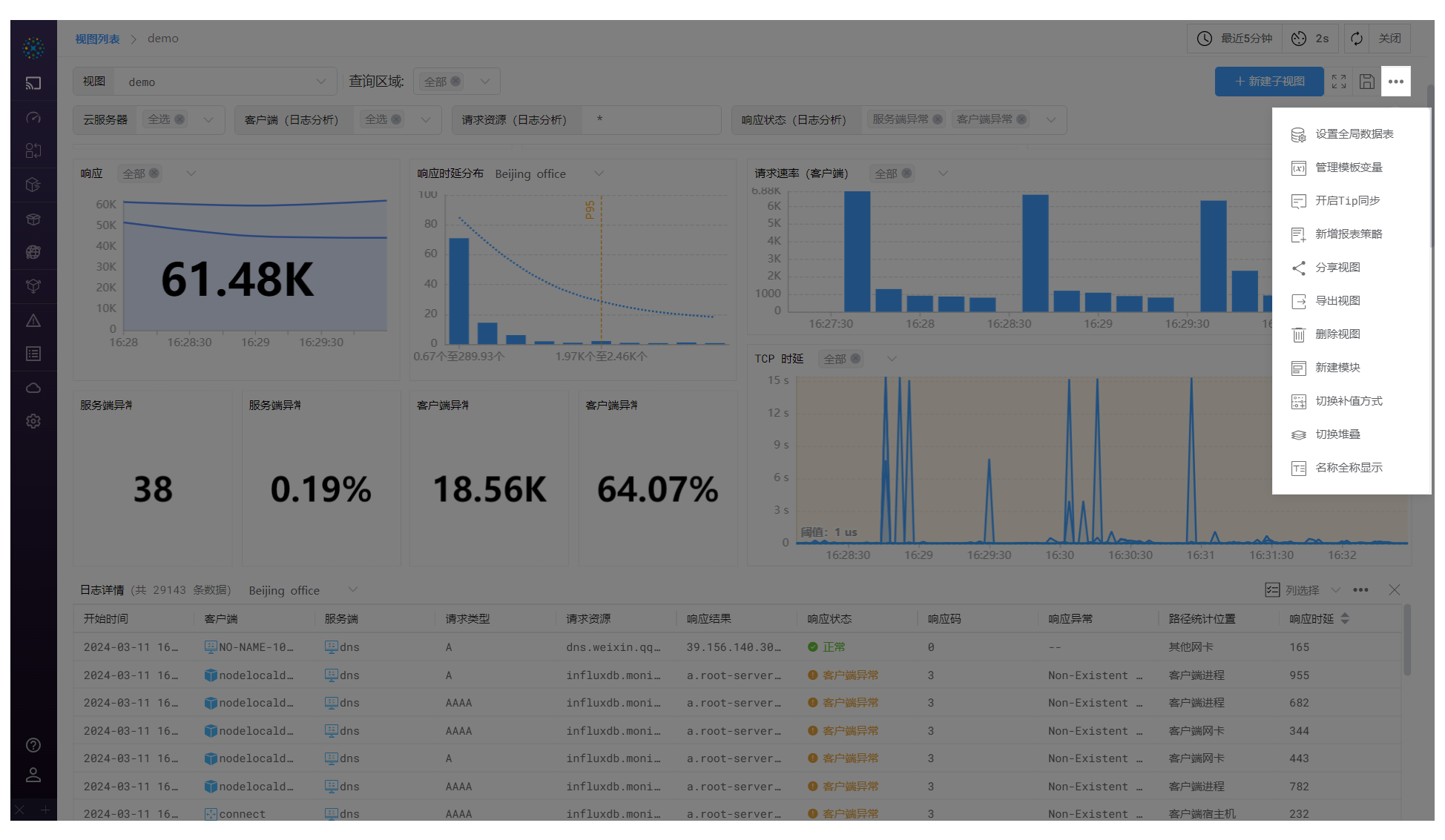Choose 导出视图 menu entry
Viewport: 1445px width, 840px height.
(x=1337, y=301)
